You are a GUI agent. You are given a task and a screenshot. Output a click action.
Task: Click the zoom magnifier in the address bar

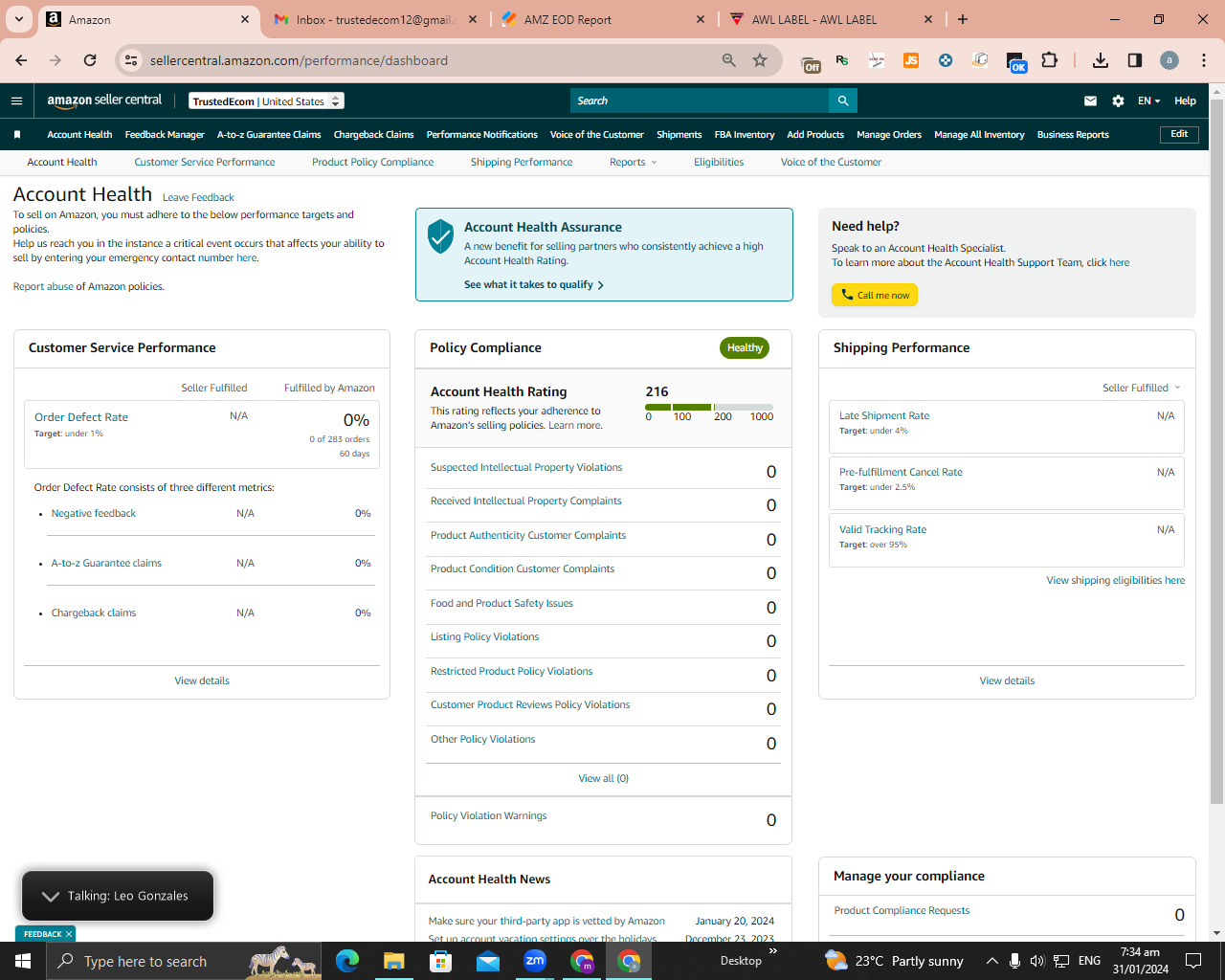[729, 60]
